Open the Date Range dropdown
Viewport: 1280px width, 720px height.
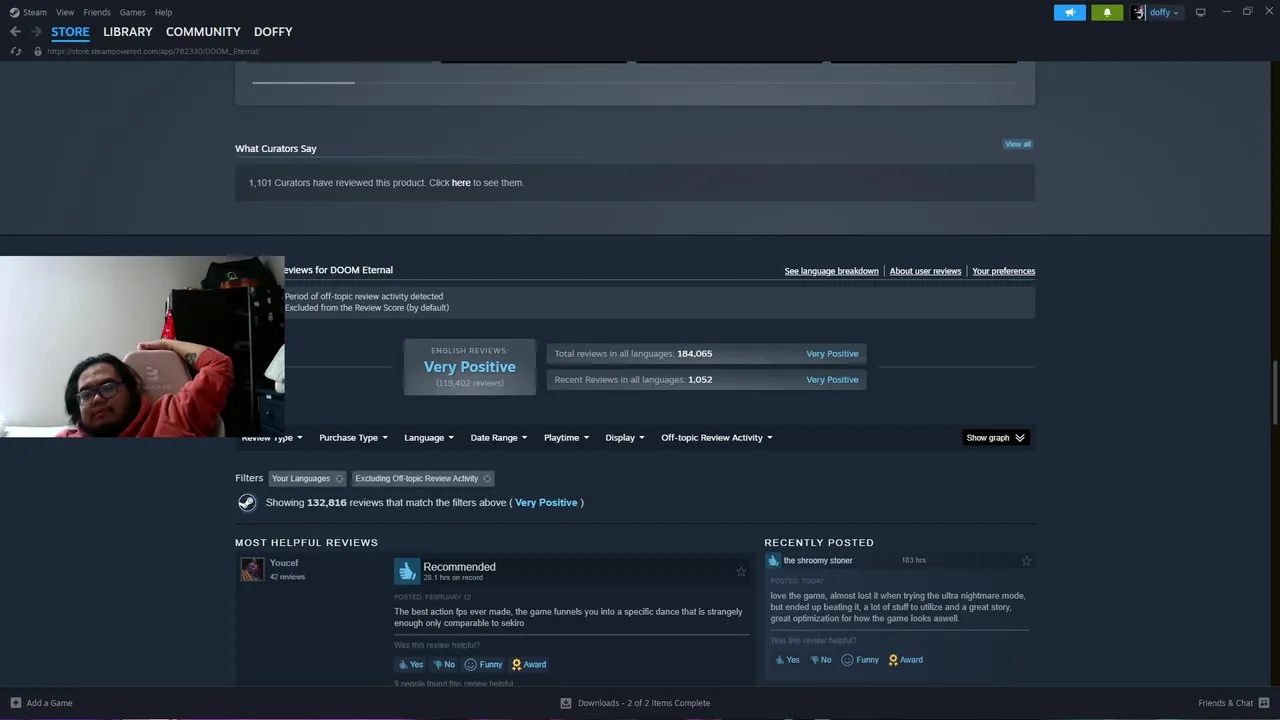pos(499,438)
